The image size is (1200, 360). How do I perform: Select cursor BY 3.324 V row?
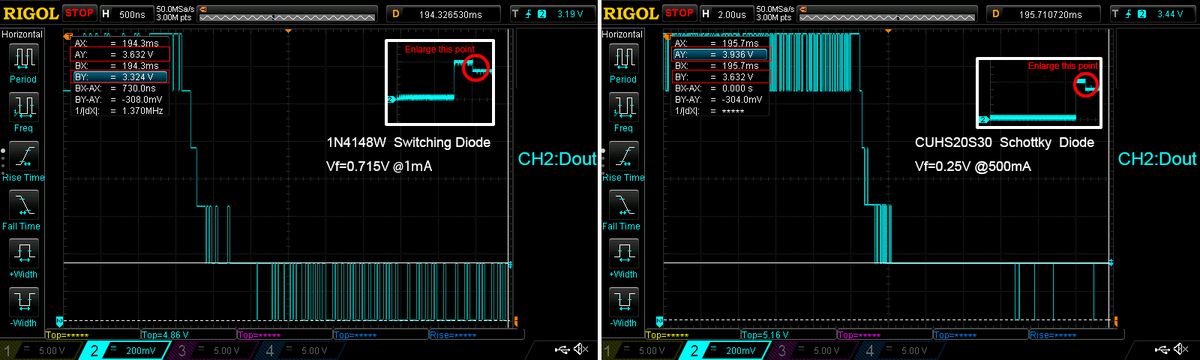[119, 76]
